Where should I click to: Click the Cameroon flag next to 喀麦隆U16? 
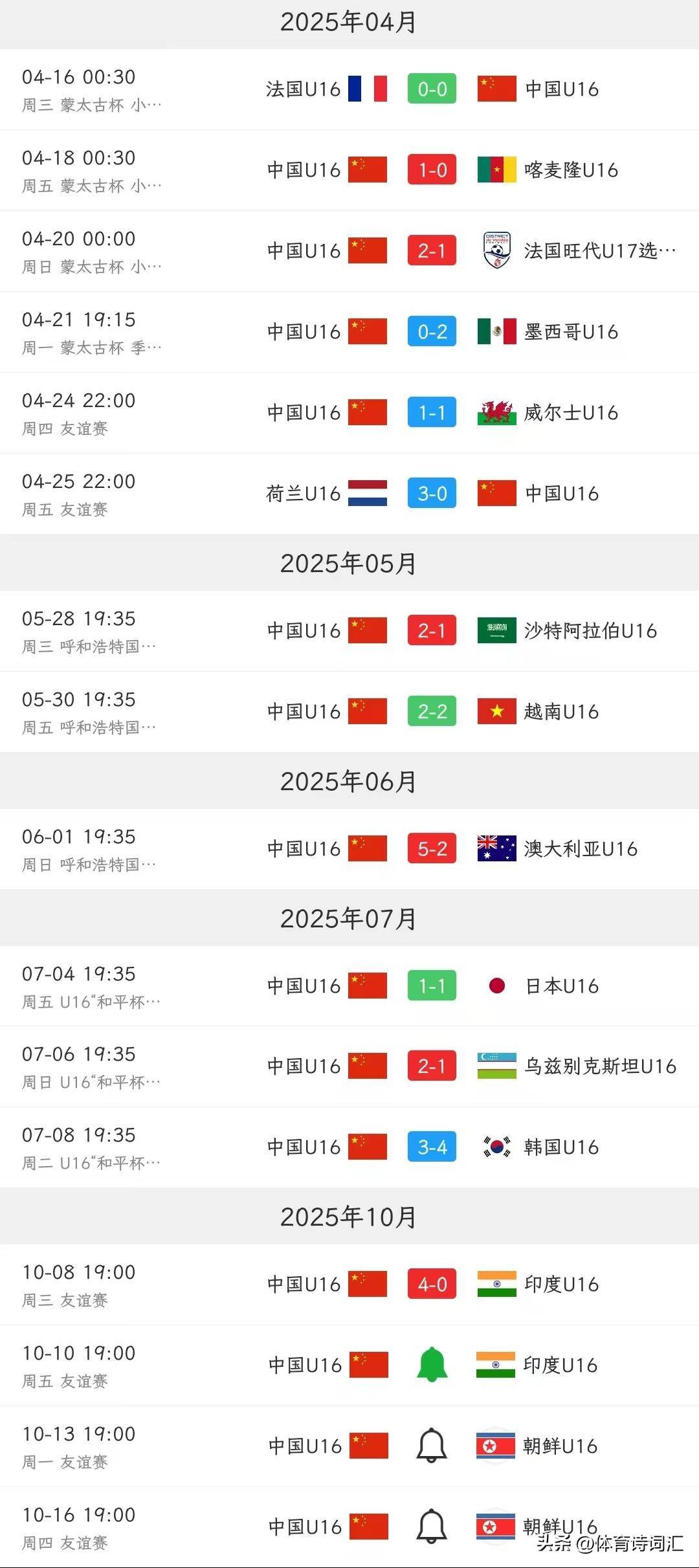tap(496, 170)
